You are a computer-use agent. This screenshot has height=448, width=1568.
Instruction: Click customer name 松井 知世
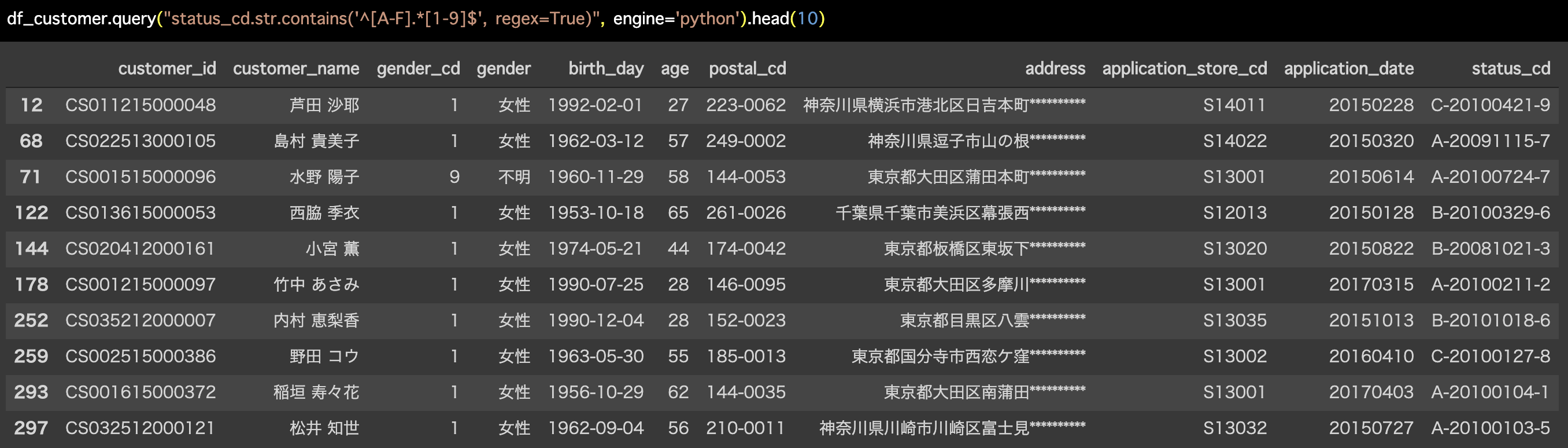[x=324, y=428]
